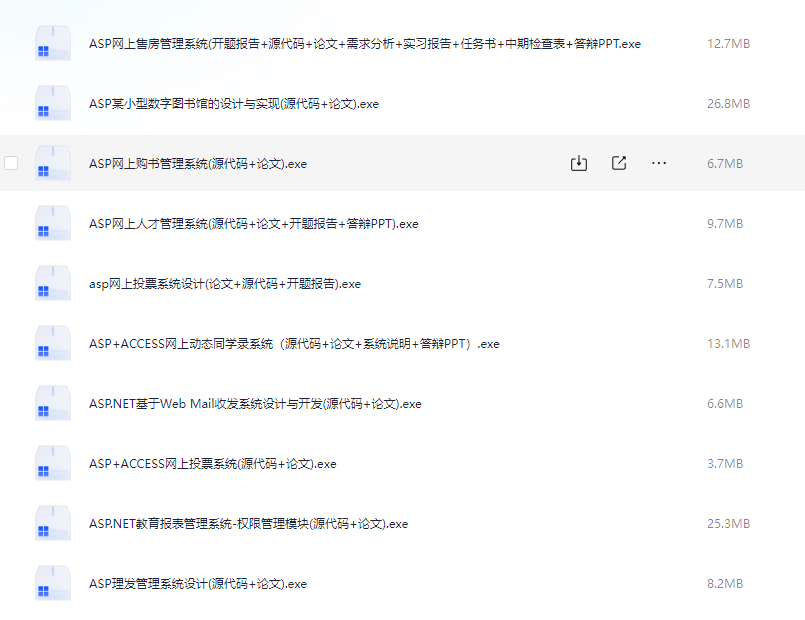The width and height of the screenshot is (805, 620).
Task: Click the icon of ASP.NET Web Mail file
Action: pyautogui.click(x=52, y=403)
